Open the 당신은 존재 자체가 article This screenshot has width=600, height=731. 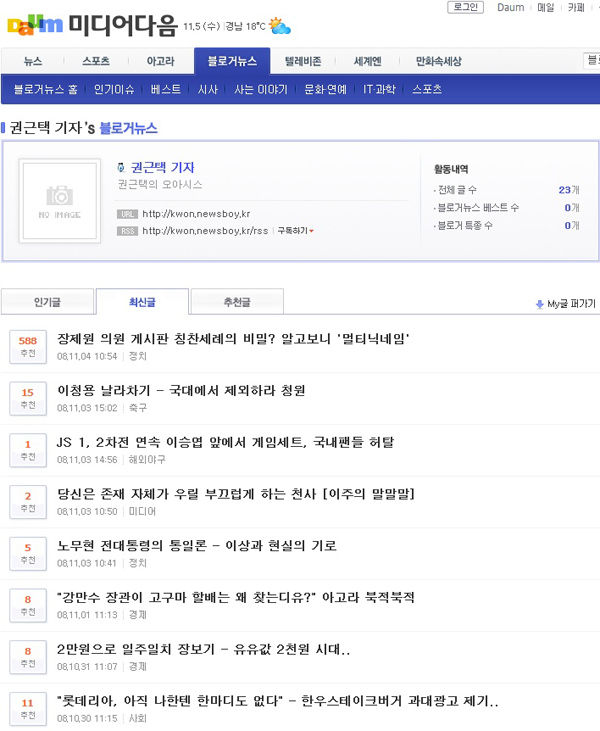[236, 494]
